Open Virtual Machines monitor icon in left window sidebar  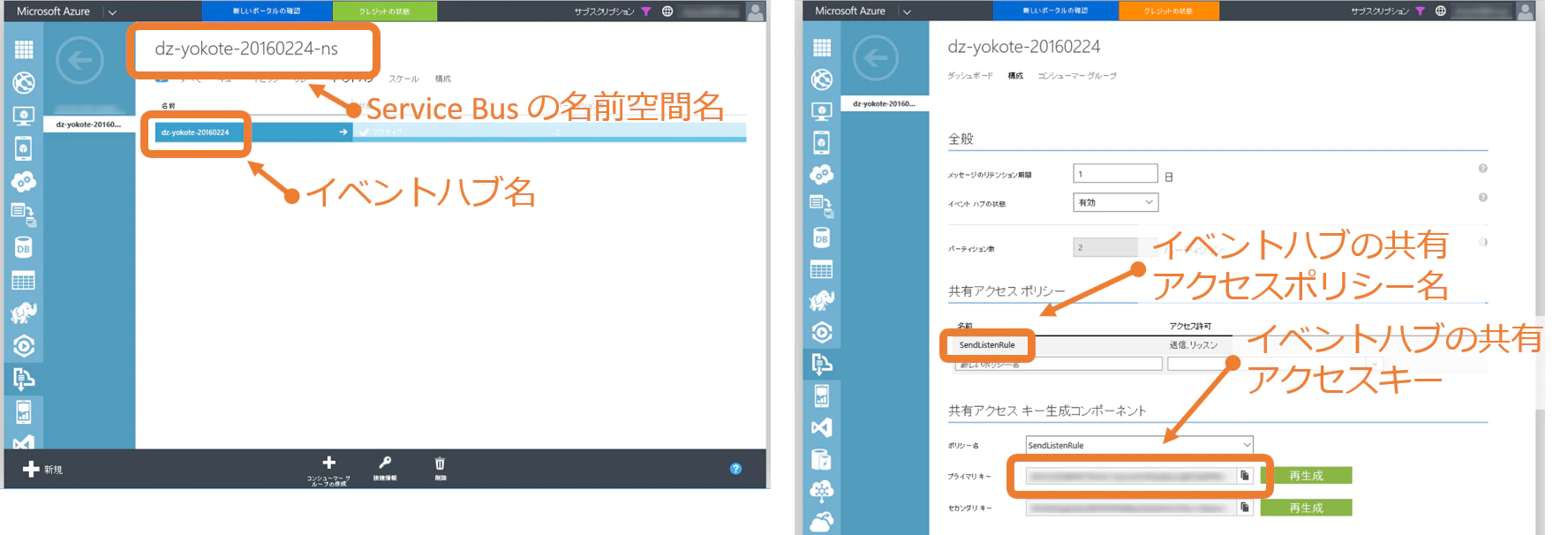(24, 116)
